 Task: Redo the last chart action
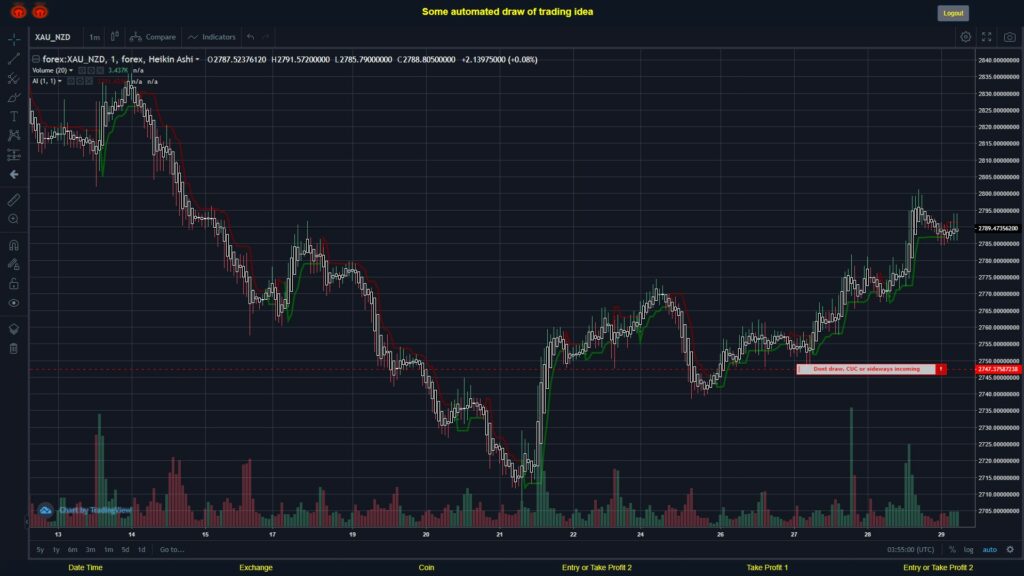point(266,37)
